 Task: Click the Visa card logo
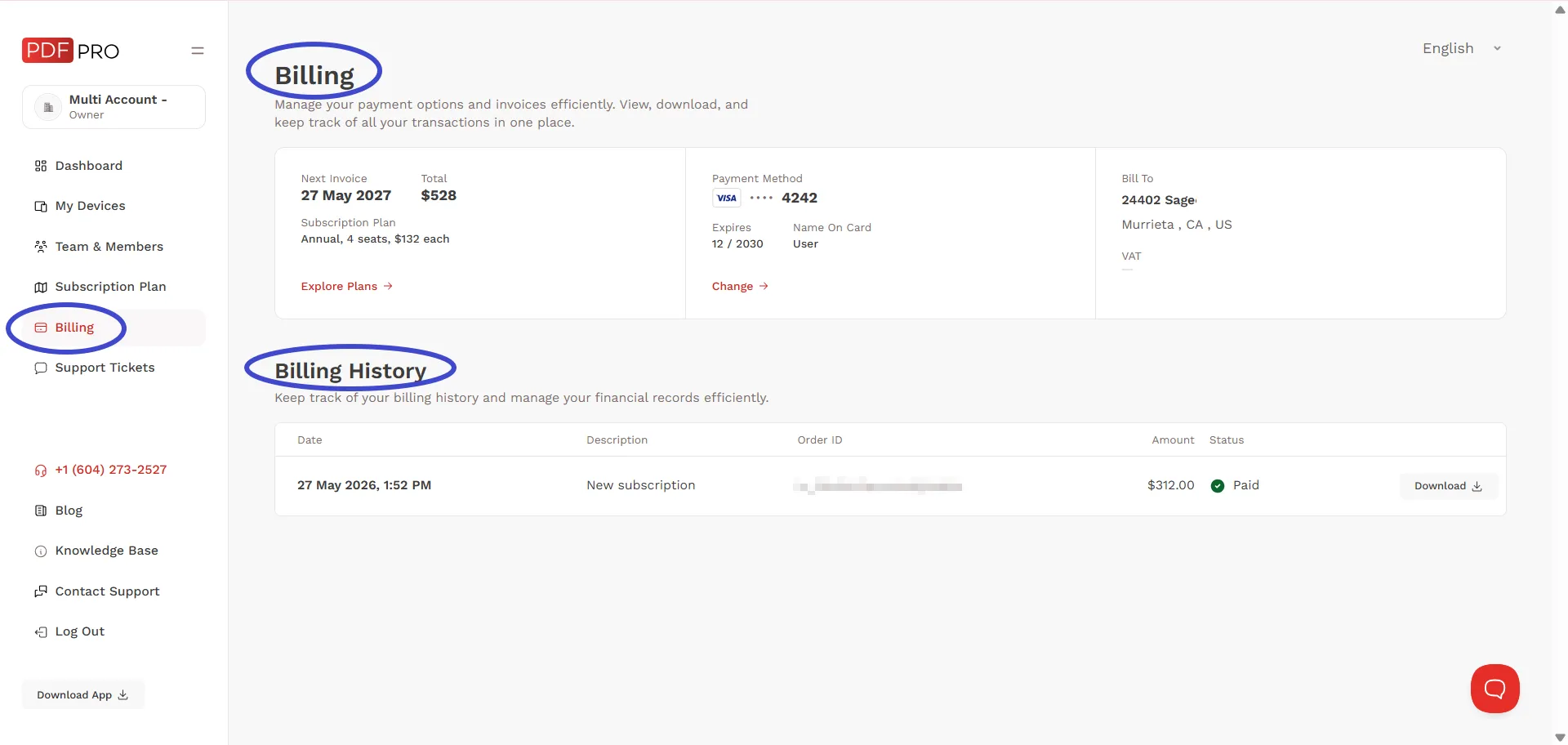[x=726, y=198]
